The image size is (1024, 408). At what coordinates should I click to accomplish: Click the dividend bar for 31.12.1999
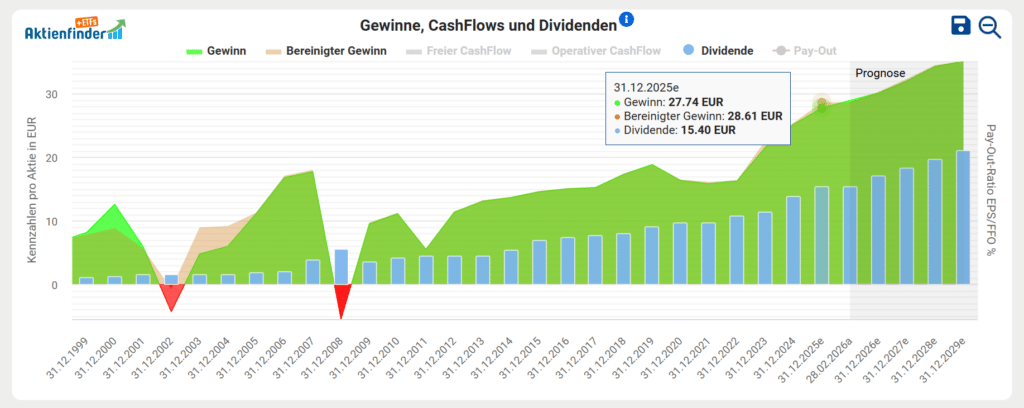(x=86, y=280)
